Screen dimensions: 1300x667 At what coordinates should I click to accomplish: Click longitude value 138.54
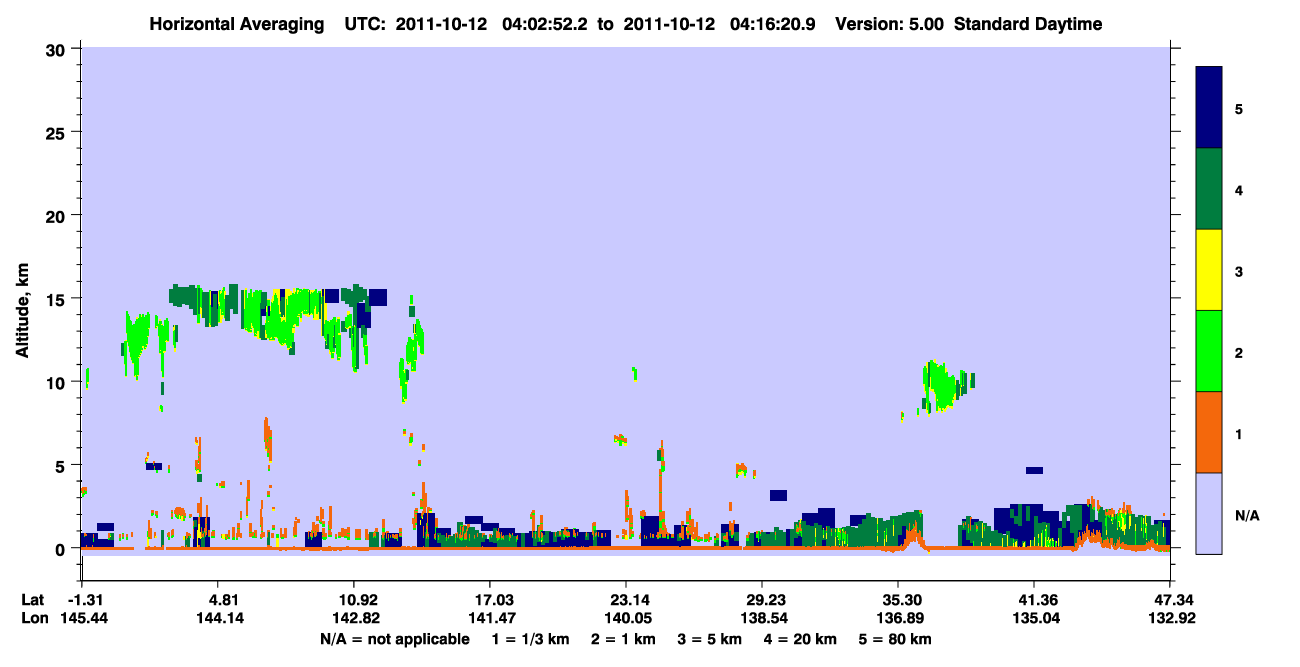coord(762,619)
